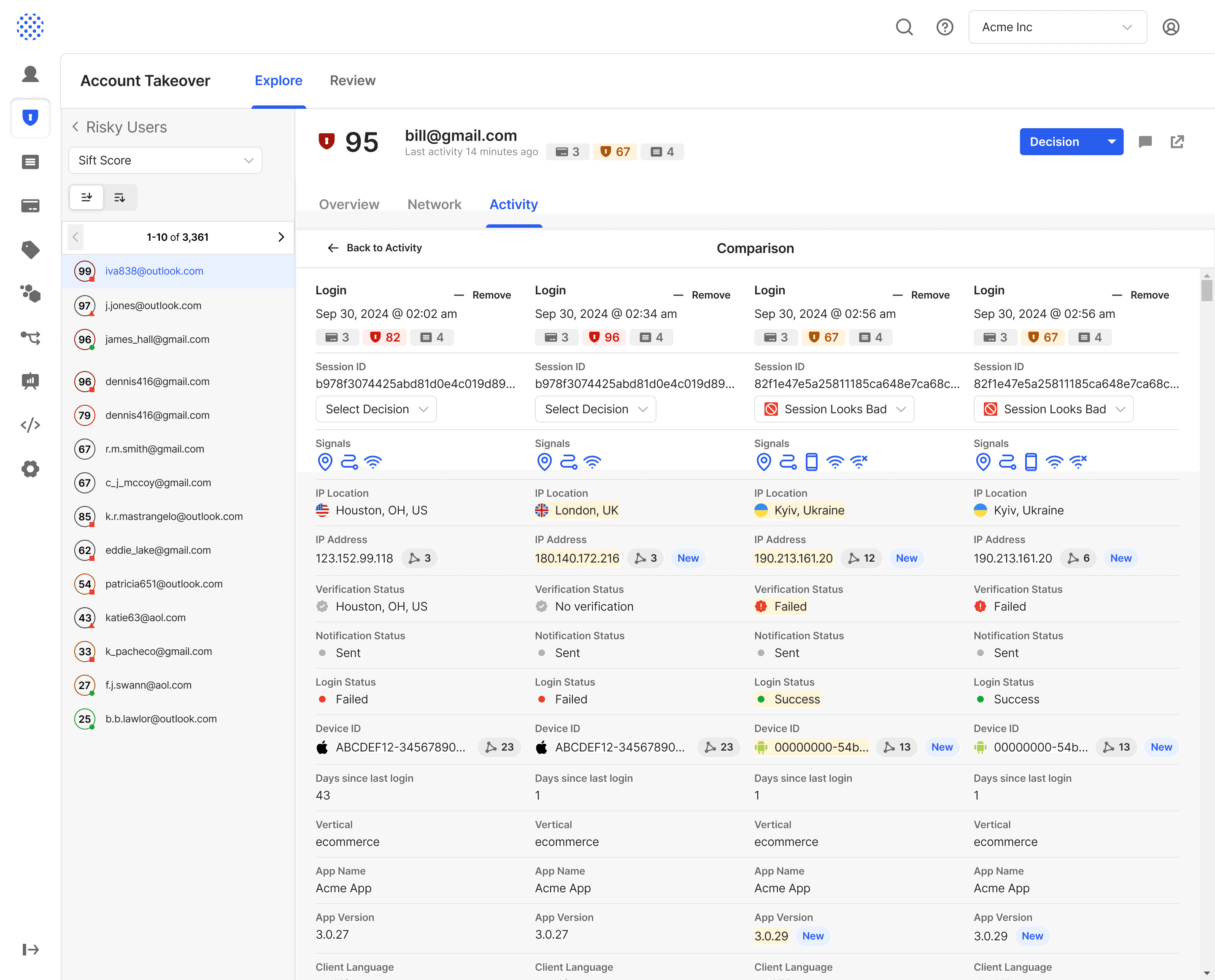Open user in new window icon
This screenshot has height=980, width=1215.
click(x=1177, y=142)
